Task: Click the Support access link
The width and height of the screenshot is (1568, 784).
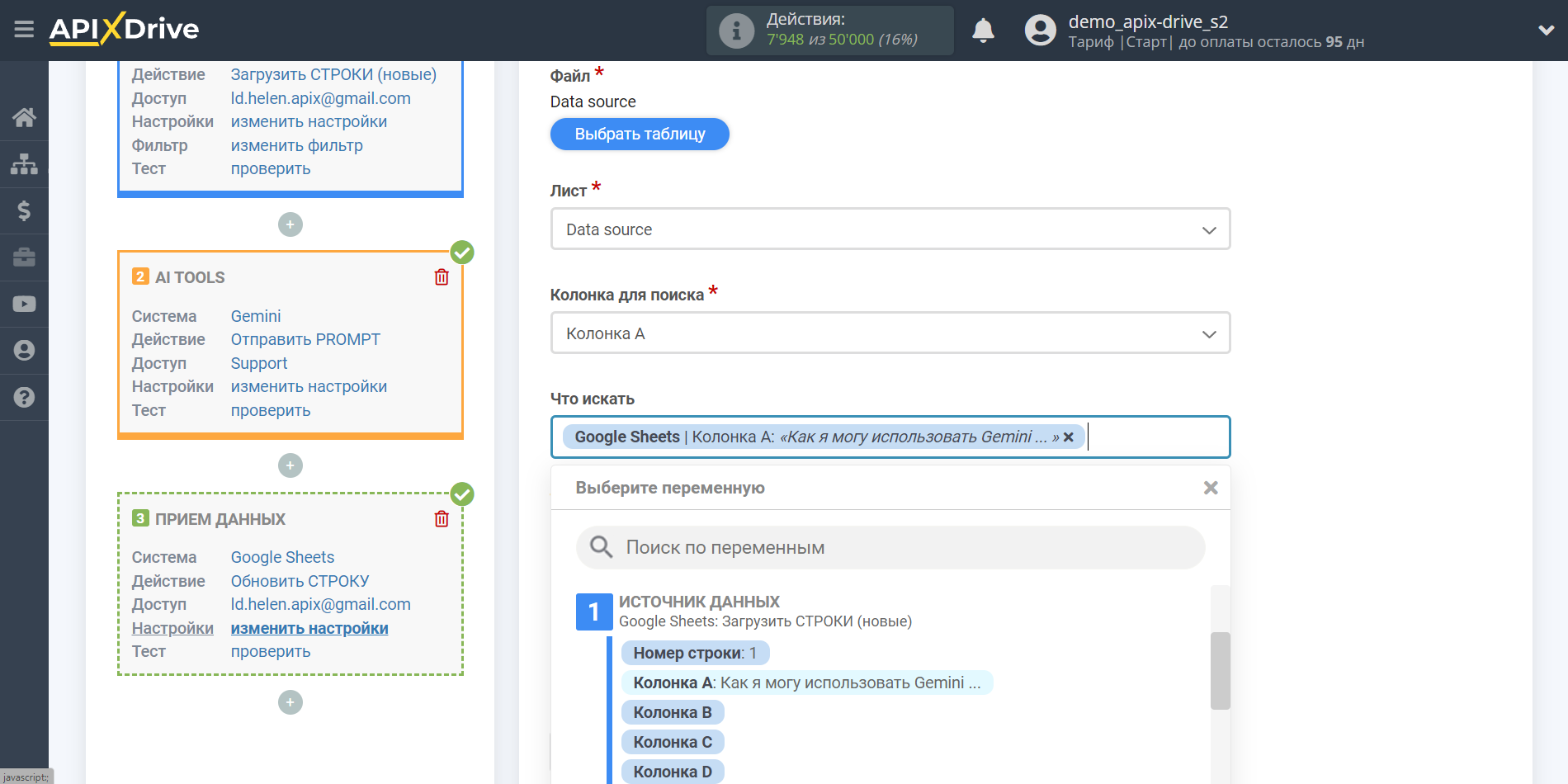Action: 259,363
